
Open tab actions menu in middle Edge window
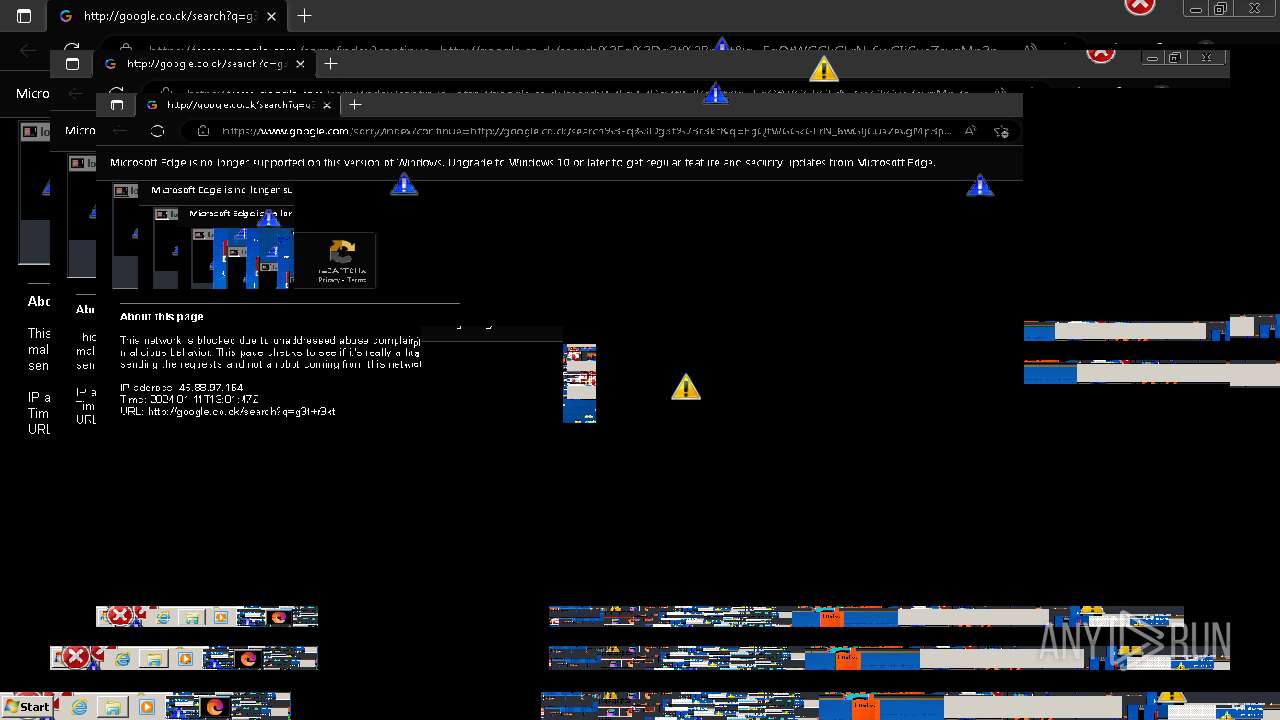pos(72,64)
